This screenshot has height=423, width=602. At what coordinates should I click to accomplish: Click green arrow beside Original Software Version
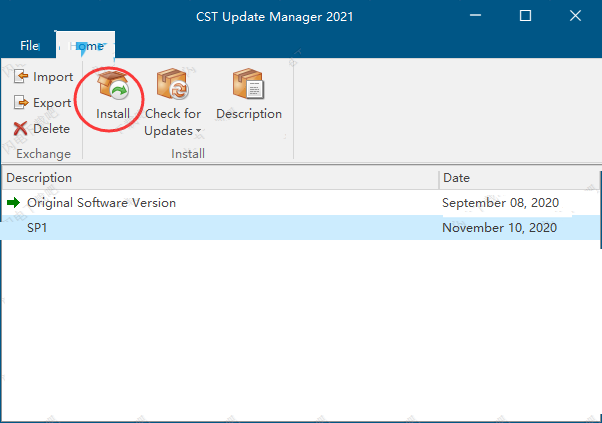13,202
